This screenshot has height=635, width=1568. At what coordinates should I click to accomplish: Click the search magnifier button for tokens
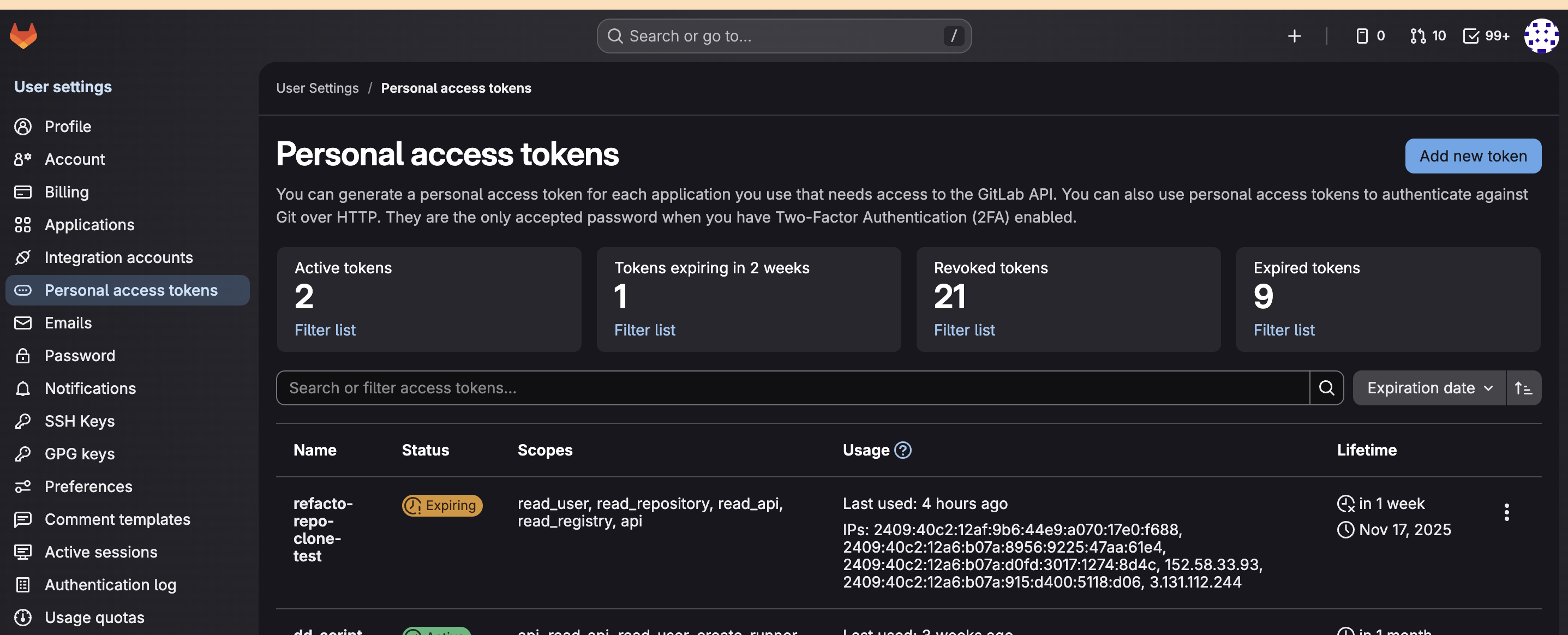coord(1326,388)
